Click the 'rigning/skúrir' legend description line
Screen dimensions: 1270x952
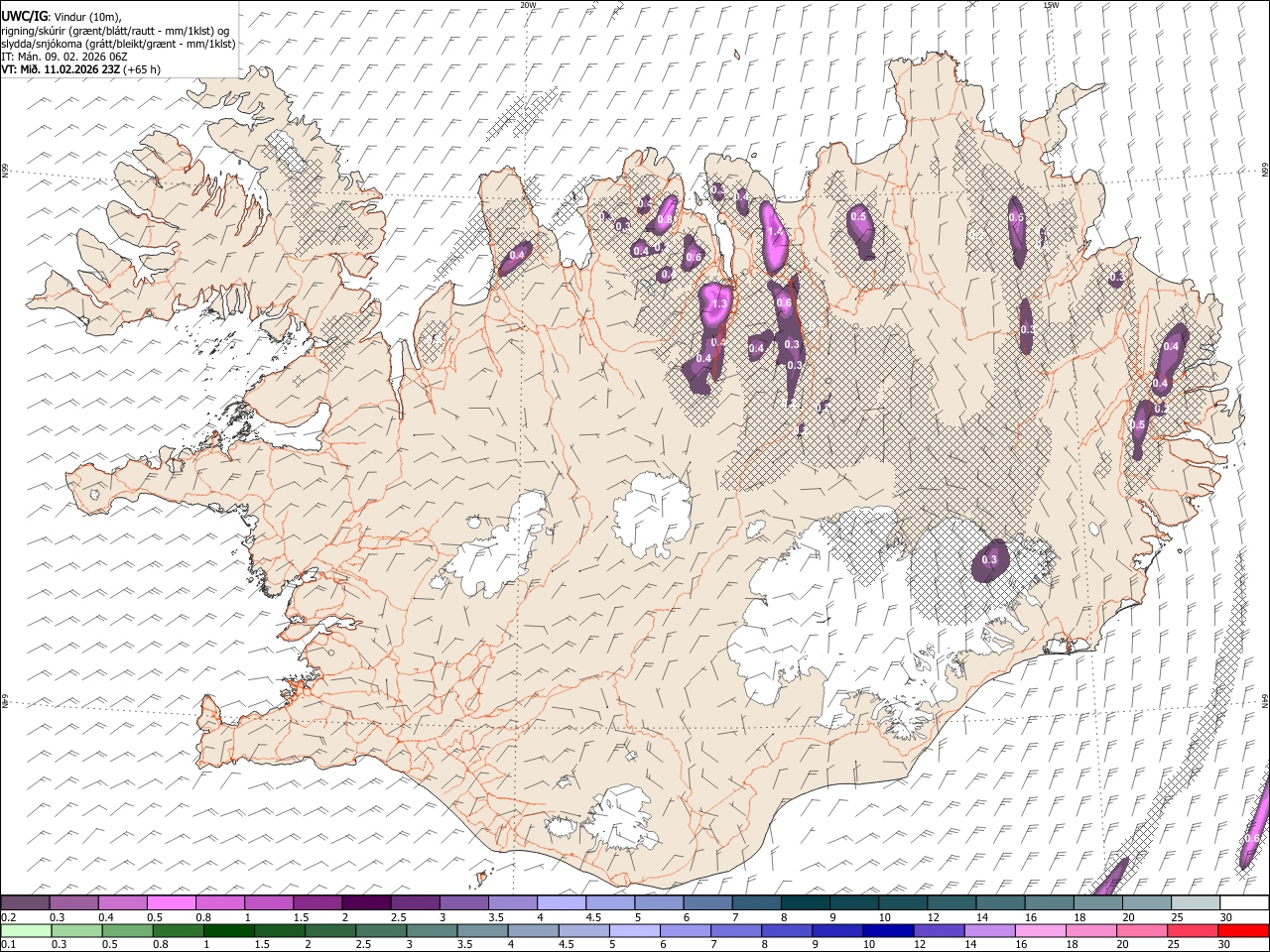point(115,30)
